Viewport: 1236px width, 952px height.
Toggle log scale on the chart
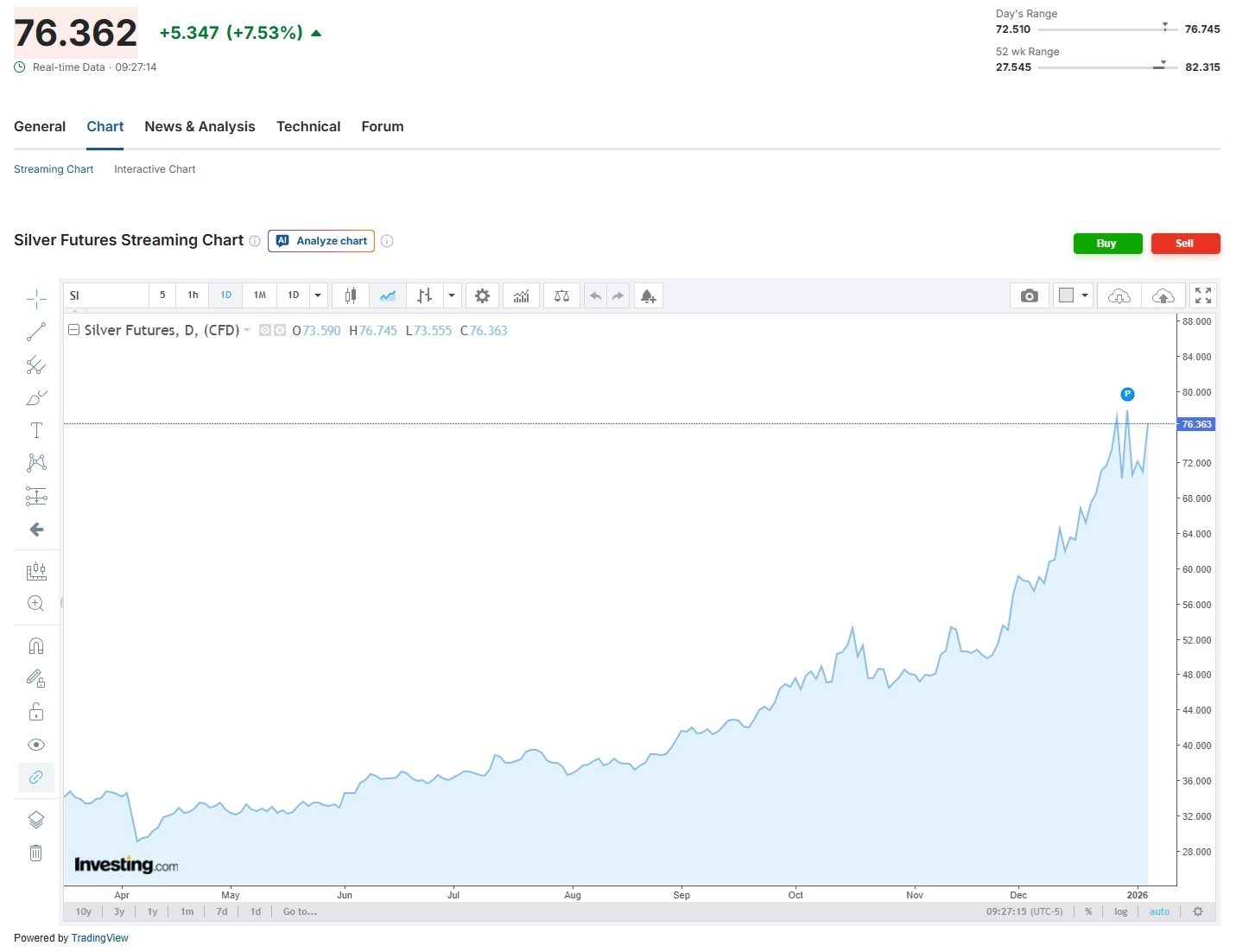pyautogui.click(x=1120, y=911)
